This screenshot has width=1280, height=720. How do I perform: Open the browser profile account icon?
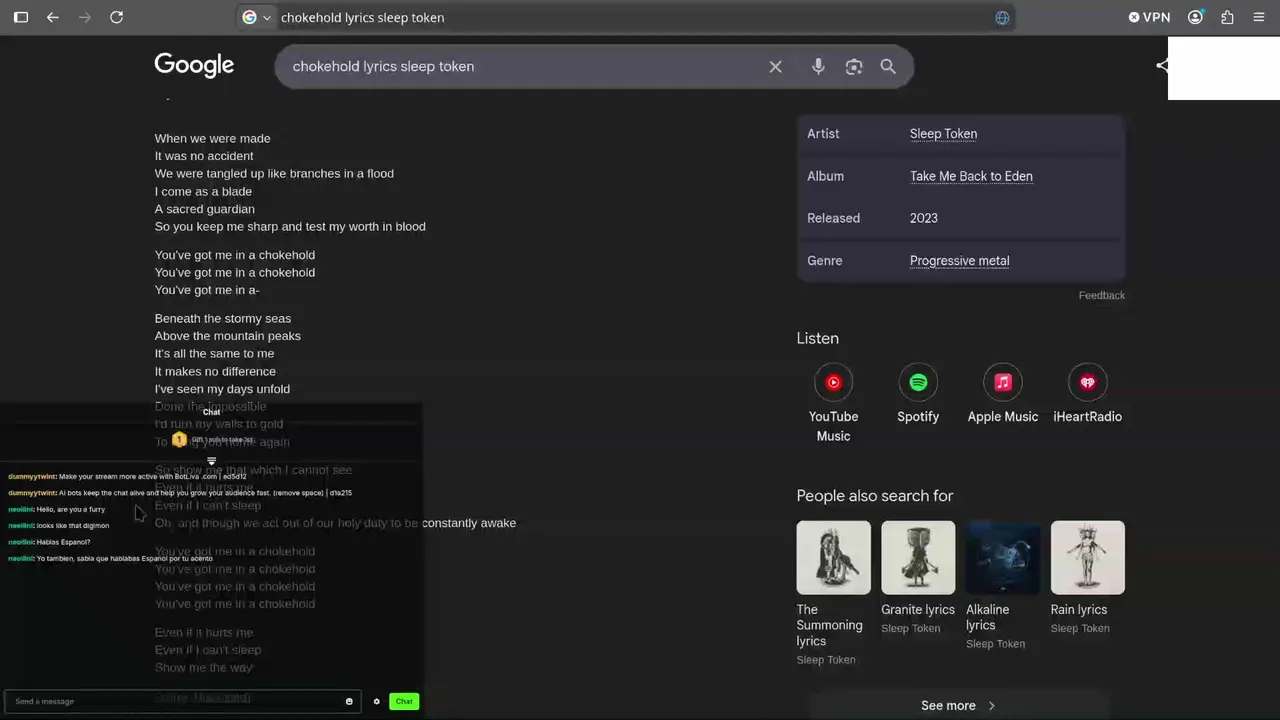[x=1195, y=17]
